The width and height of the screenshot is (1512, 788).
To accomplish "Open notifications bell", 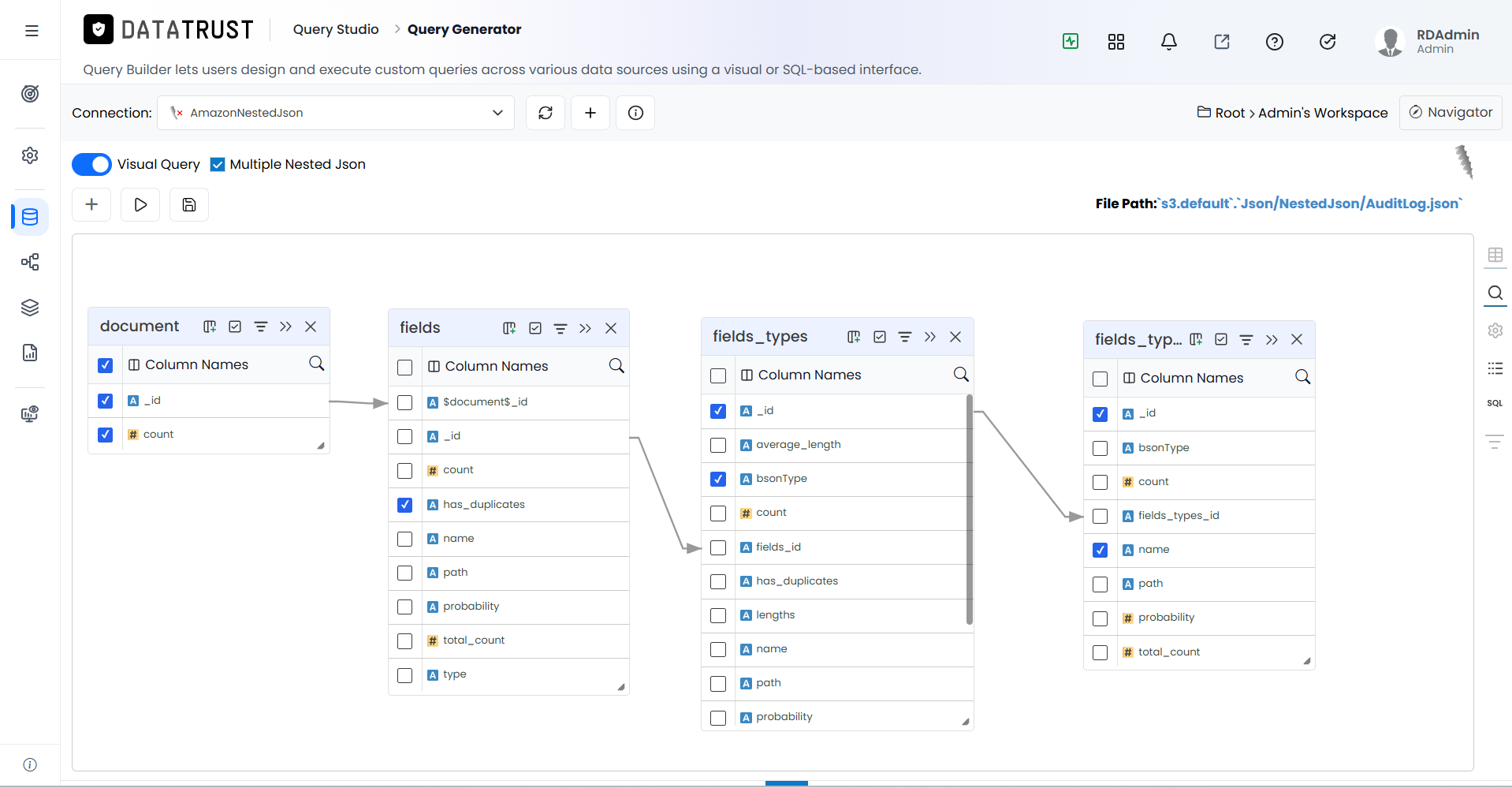I will (x=1169, y=42).
